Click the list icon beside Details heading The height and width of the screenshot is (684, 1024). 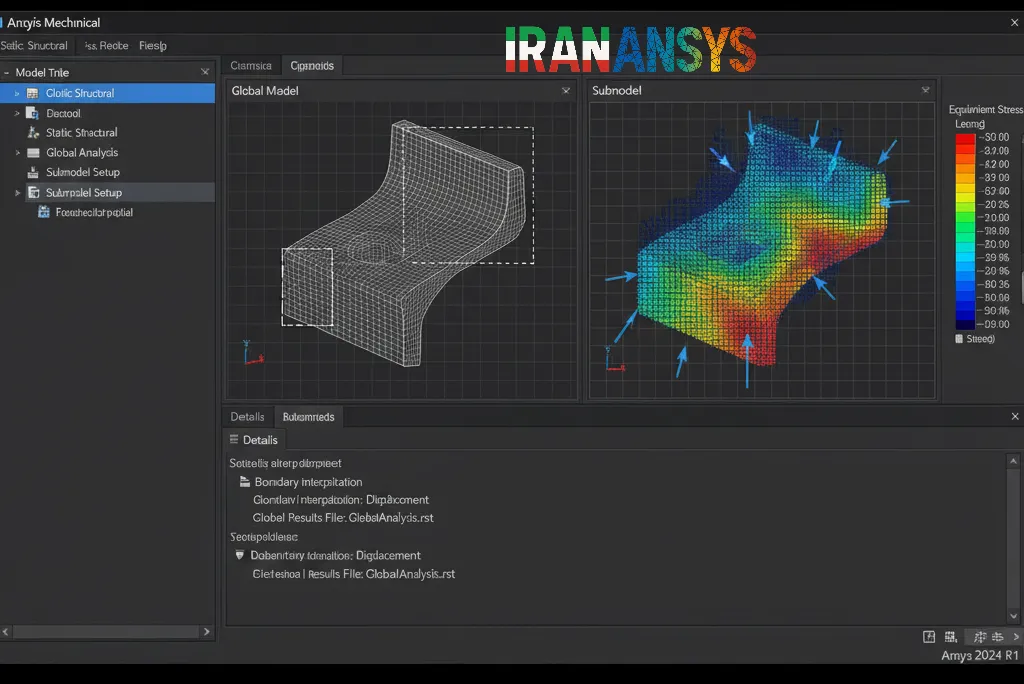click(x=234, y=440)
